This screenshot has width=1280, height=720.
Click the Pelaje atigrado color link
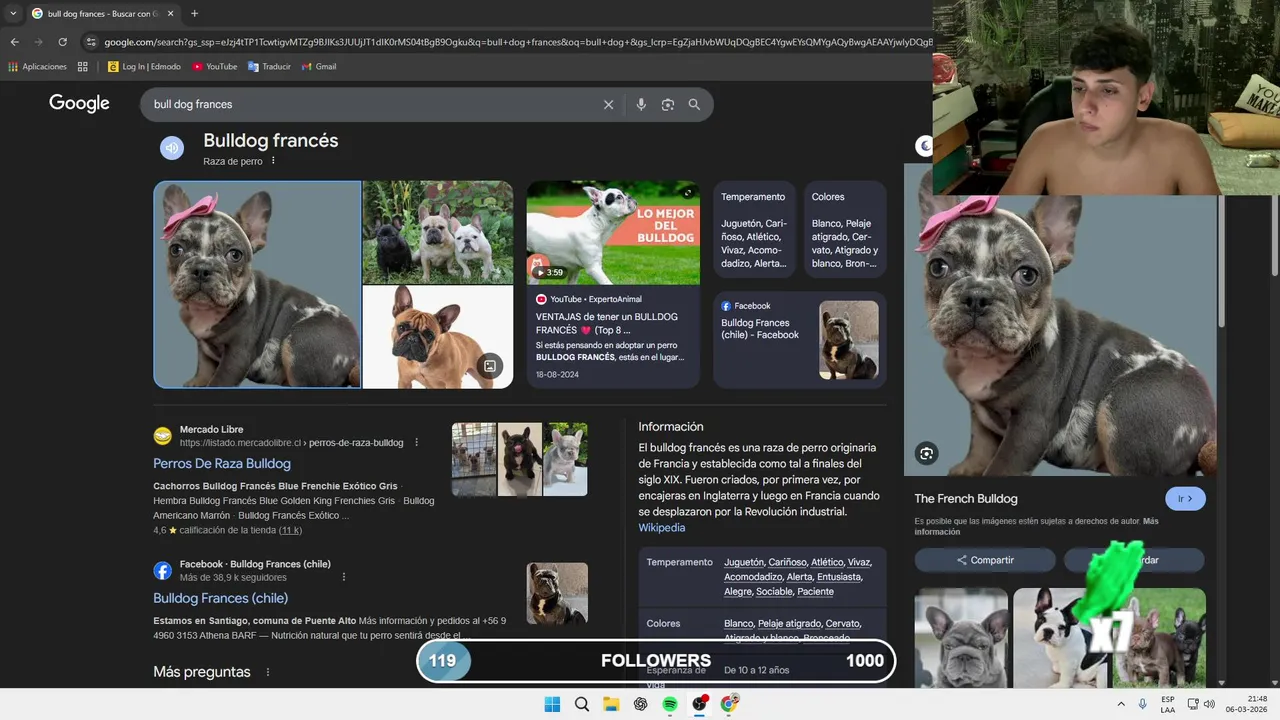[790, 624]
